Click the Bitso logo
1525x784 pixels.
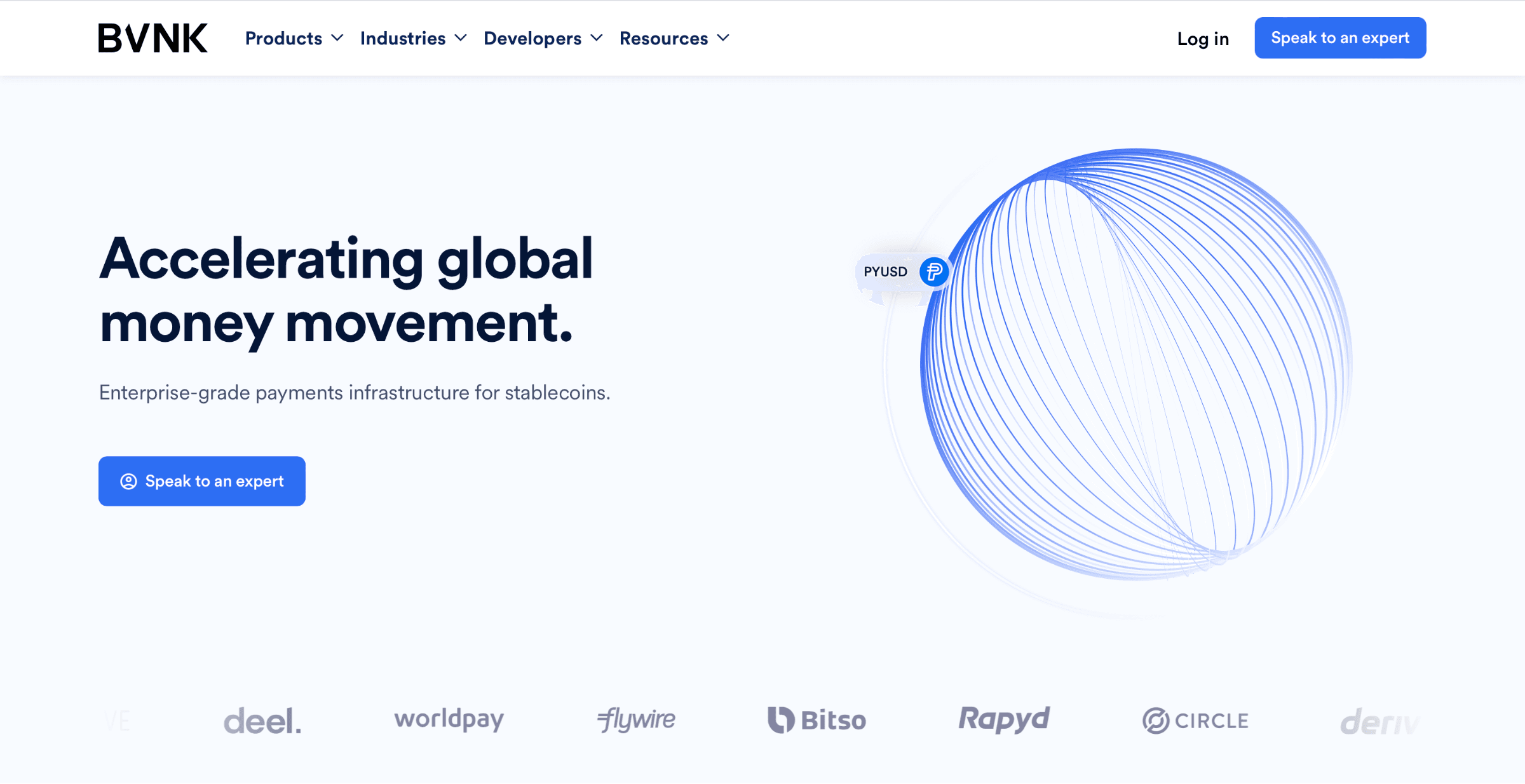pyautogui.click(x=817, y=720)
